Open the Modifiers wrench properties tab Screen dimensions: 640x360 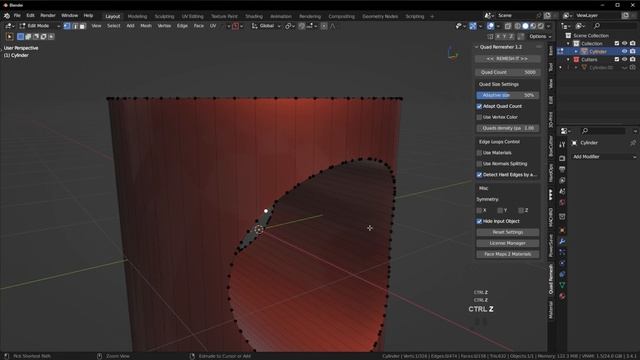pos(562,241)
